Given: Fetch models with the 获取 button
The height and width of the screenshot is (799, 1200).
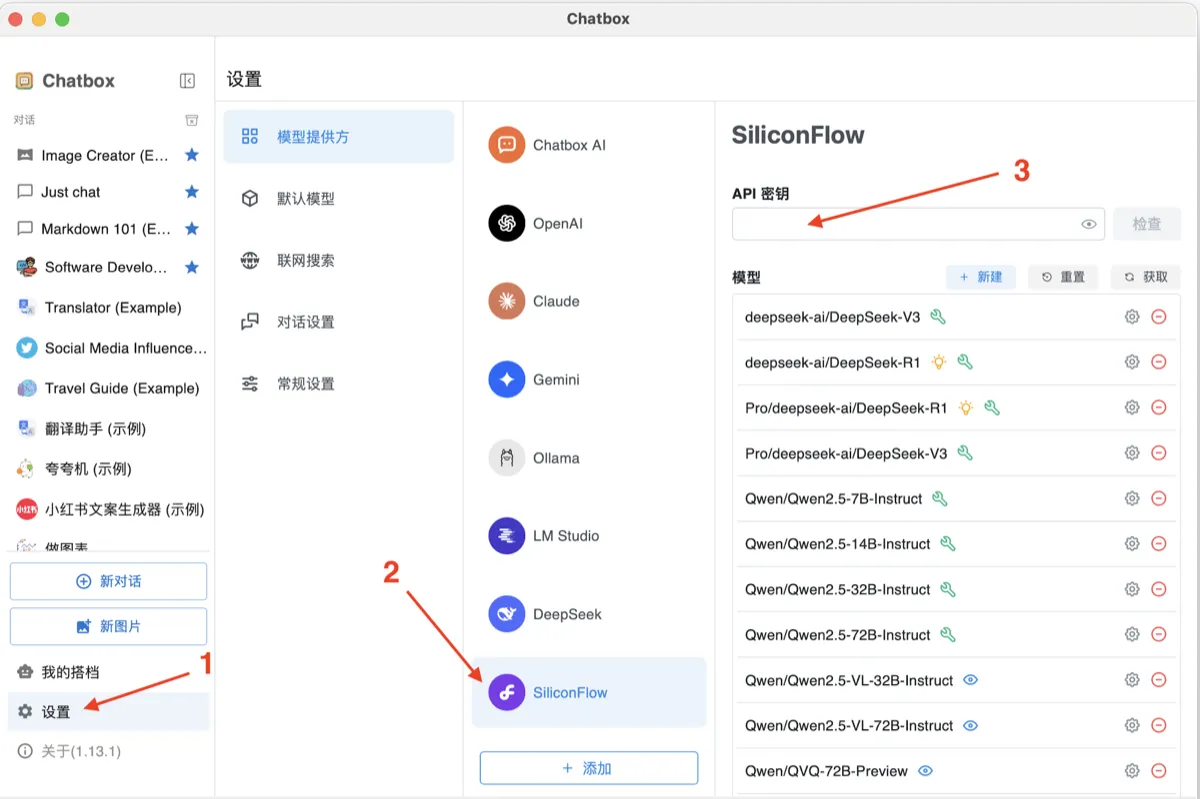Looking at the screenshot, I should (x=1146, y=277).
